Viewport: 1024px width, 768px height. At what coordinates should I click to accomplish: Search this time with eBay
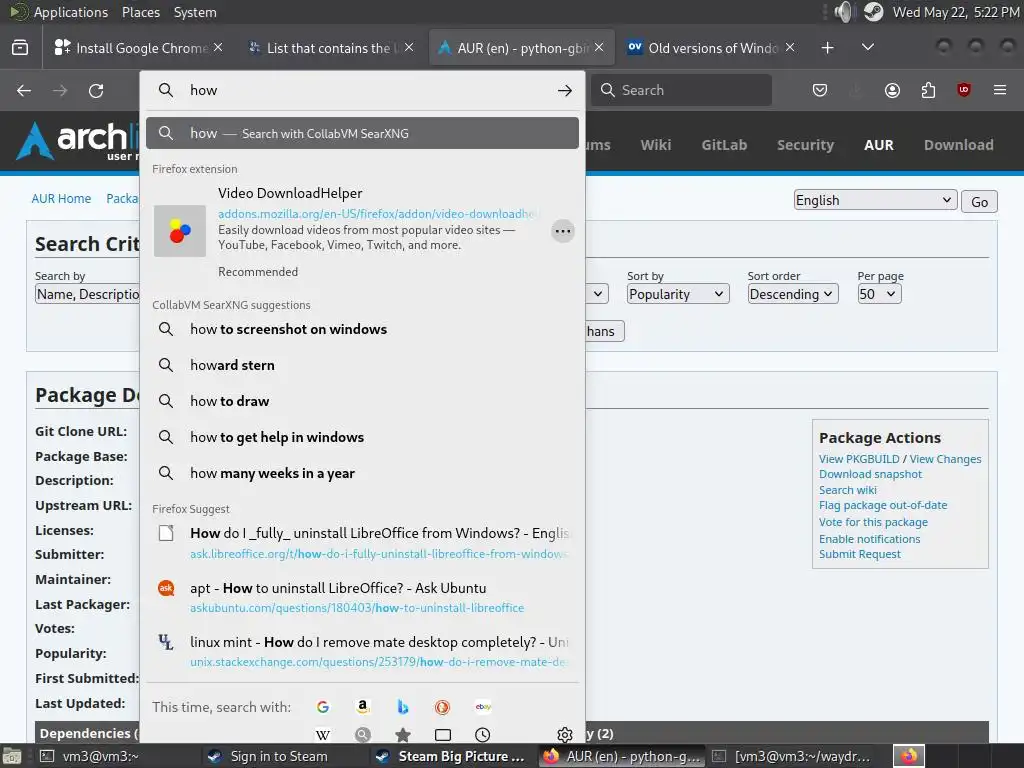(x=483, y=707)
